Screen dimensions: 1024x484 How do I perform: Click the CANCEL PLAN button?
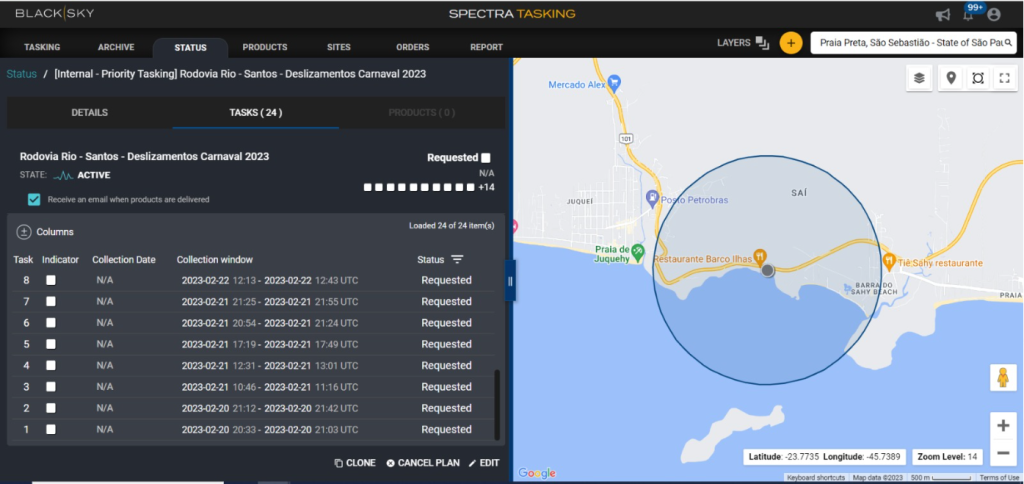(423, 463)
